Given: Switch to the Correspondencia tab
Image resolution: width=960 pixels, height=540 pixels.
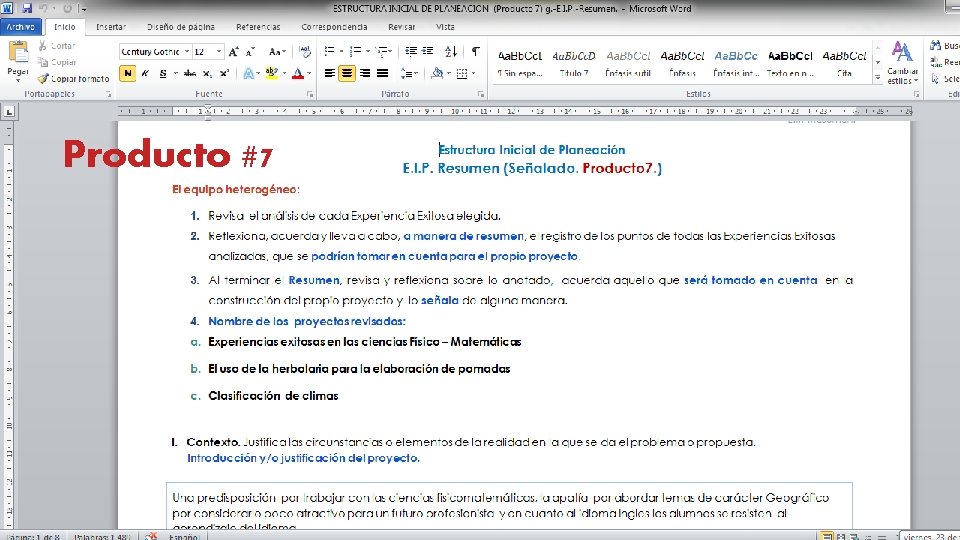Looking at the screenshot, I should 334,27.
